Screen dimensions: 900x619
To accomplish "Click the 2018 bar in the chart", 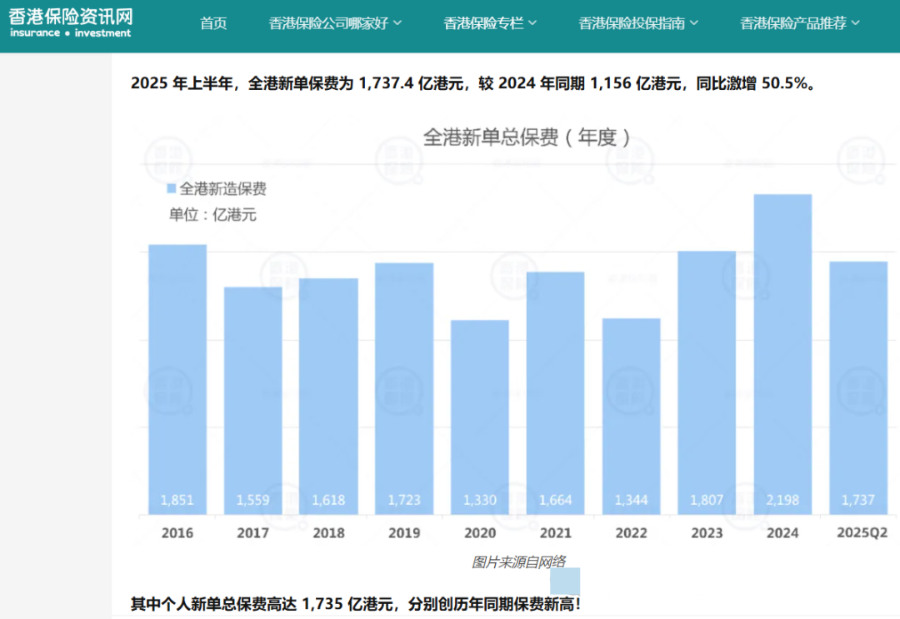I will coord(328,396).
